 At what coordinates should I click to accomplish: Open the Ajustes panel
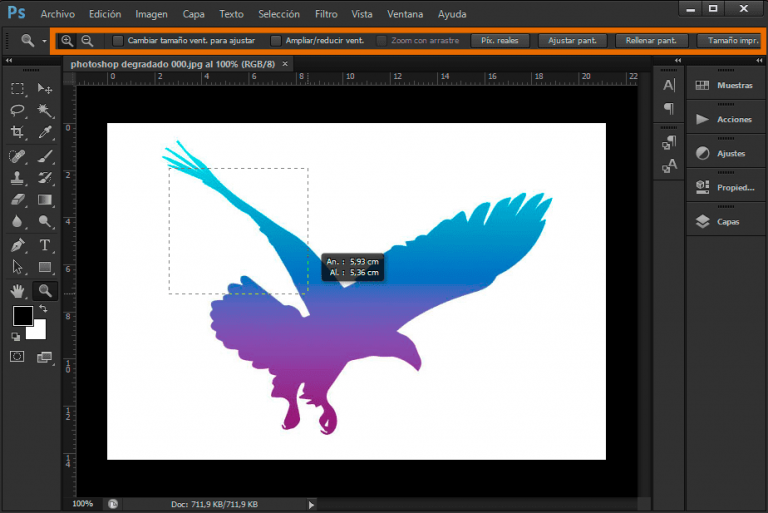725,153
